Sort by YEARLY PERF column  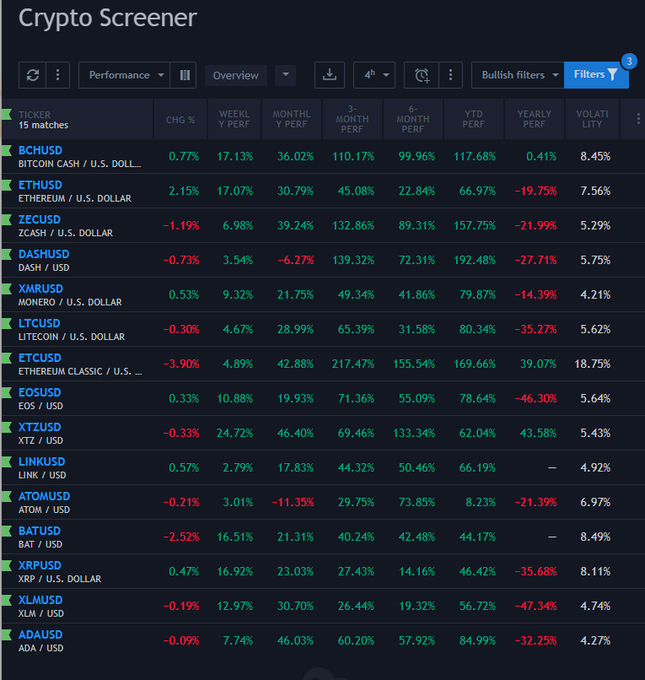pos(534,119)
